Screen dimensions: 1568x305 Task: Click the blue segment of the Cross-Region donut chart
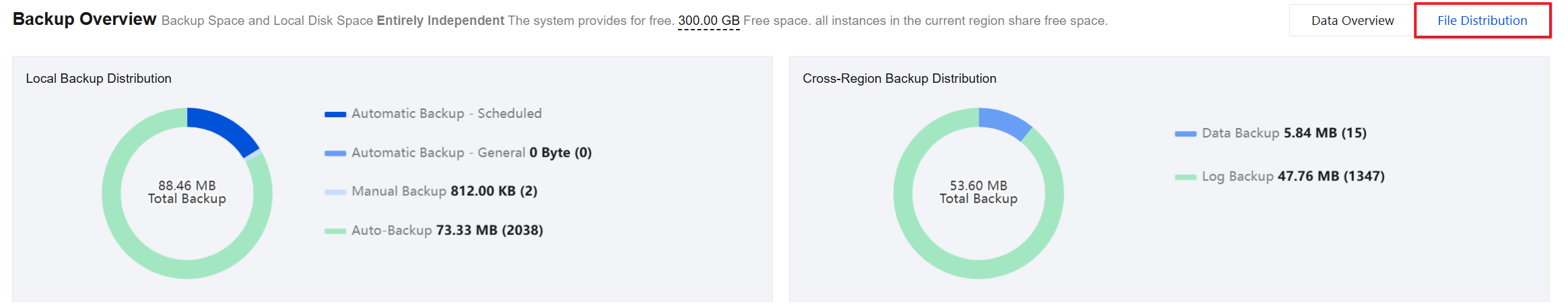tap(1003, 121)
